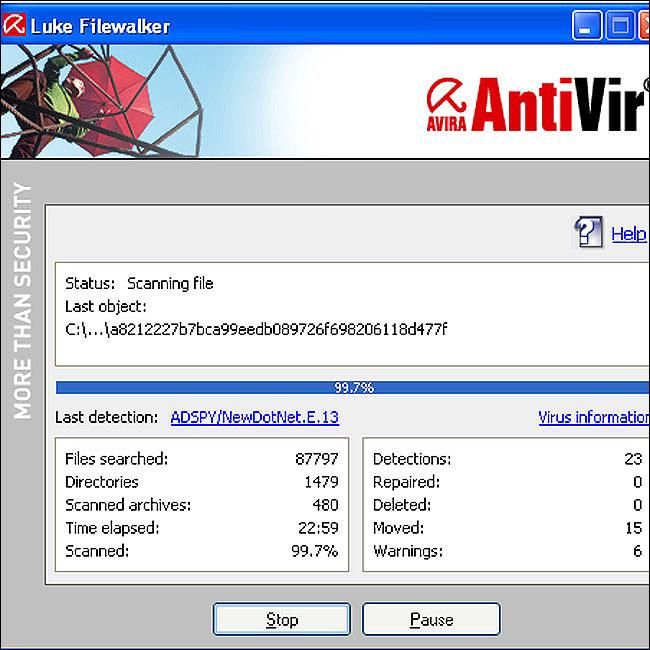650x650 pixels.
Task: Click the Scanned value 99.7%
Action: [x=315, y=551]
